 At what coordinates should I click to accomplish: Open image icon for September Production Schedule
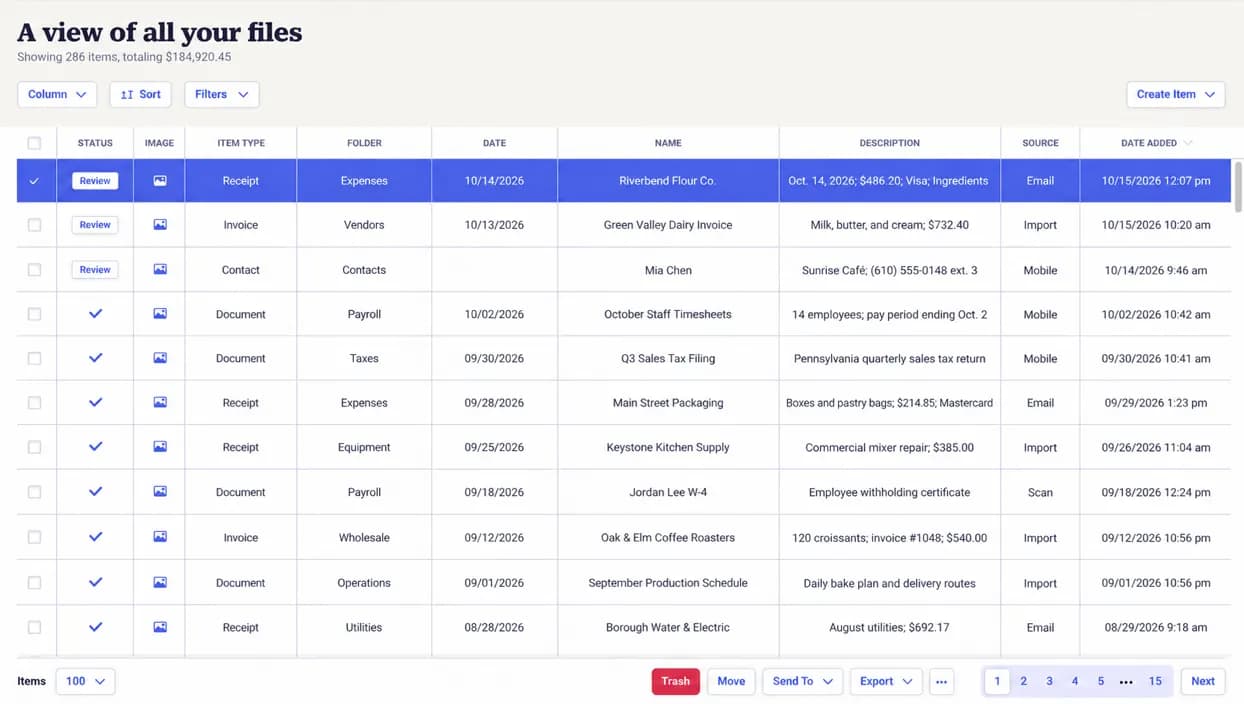coord(160,582)
